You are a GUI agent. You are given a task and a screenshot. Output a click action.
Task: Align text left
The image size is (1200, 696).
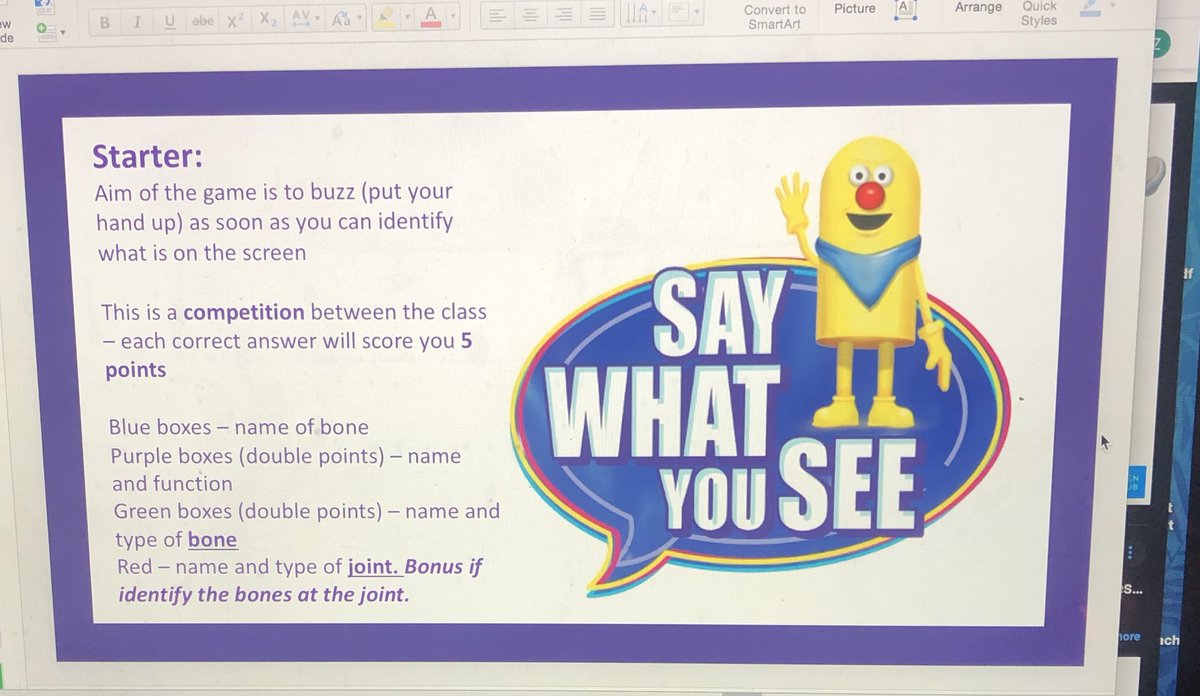(500, 15)
